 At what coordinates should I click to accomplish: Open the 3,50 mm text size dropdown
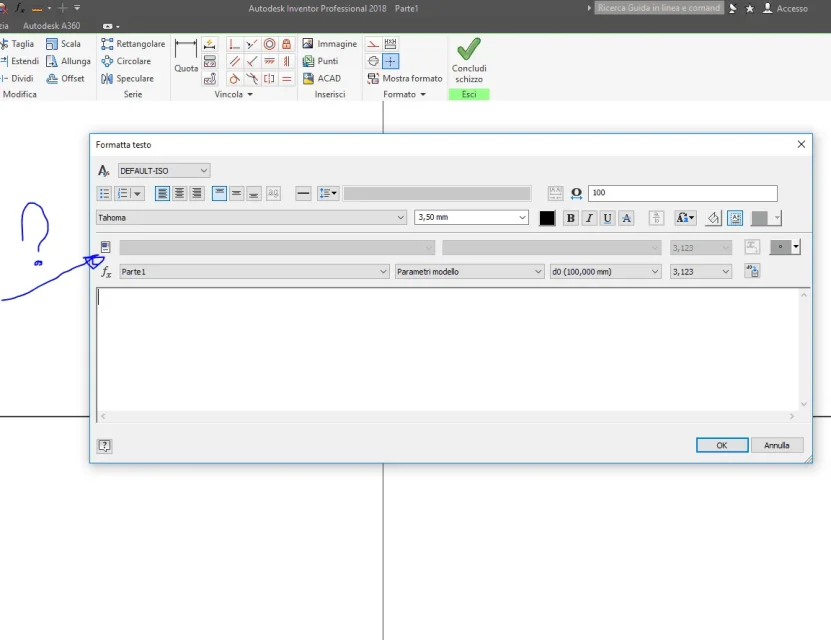pos(471,217)
